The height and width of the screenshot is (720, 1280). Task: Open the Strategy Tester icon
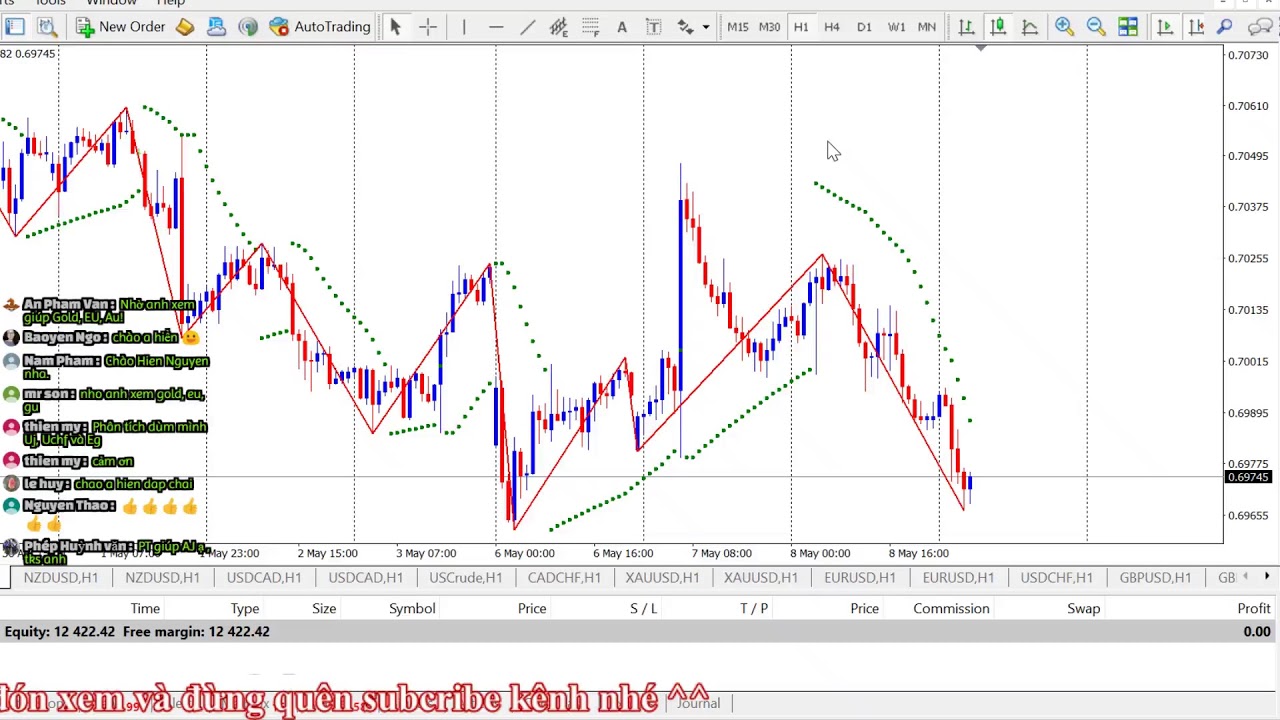point(47,27)
